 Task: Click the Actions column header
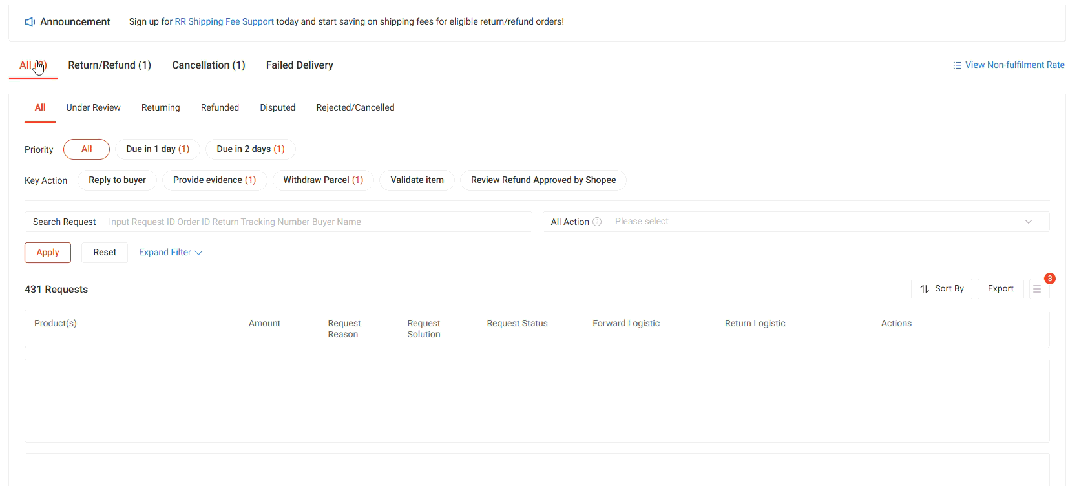point(897,324)
